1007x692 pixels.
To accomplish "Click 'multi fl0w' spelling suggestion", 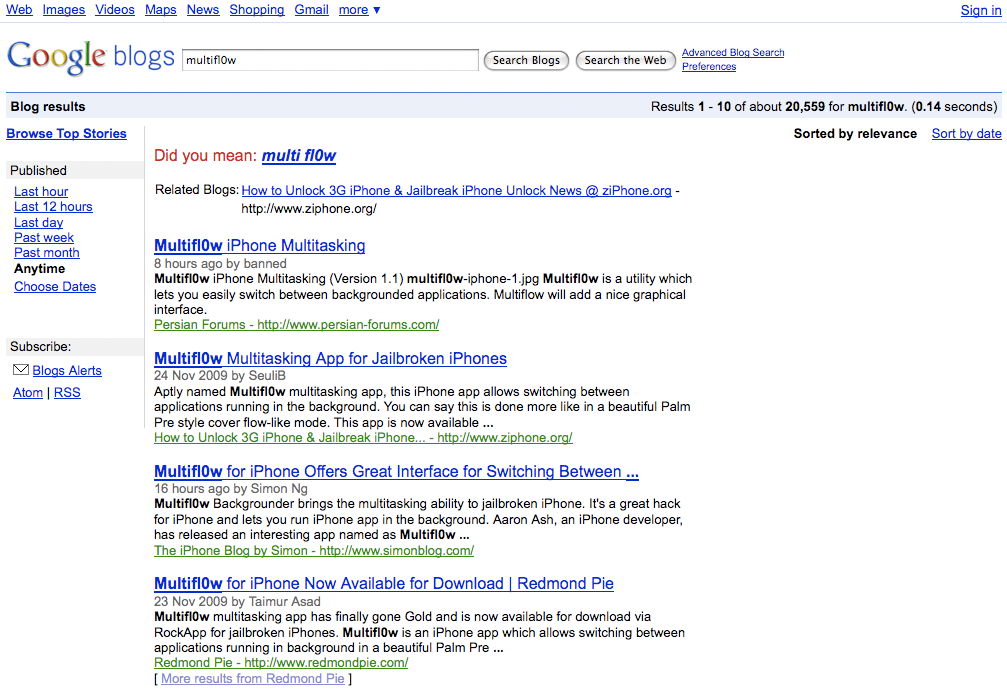I will pos(299,155).
